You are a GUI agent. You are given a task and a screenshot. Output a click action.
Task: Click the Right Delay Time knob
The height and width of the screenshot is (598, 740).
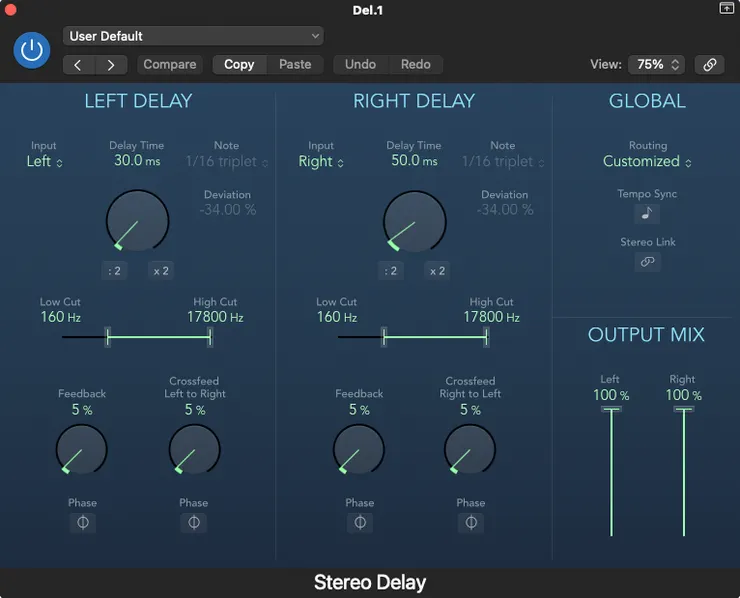pos(414,221)
